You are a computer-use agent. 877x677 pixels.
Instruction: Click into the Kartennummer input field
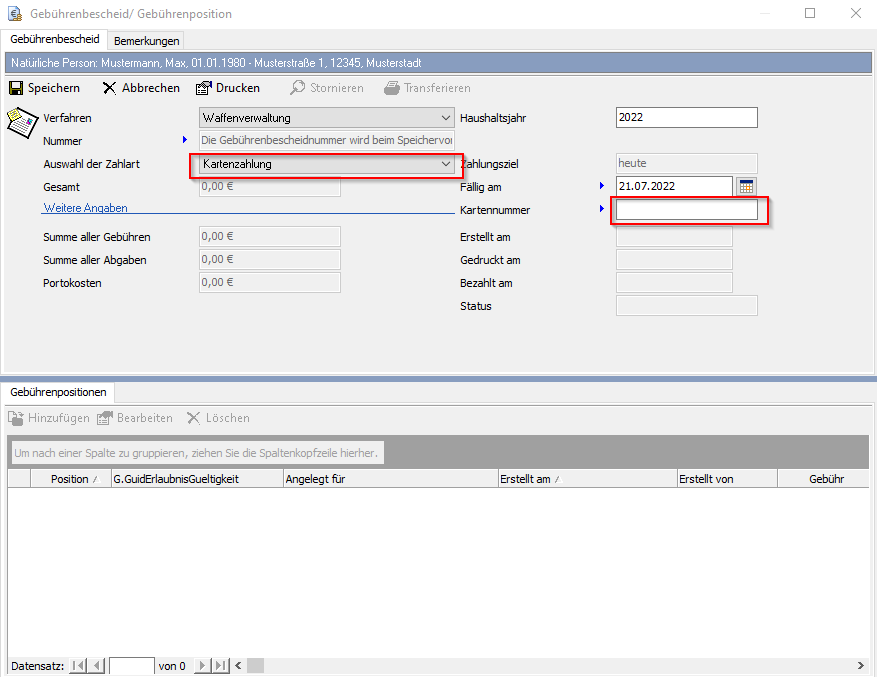(x=687, y=210)
